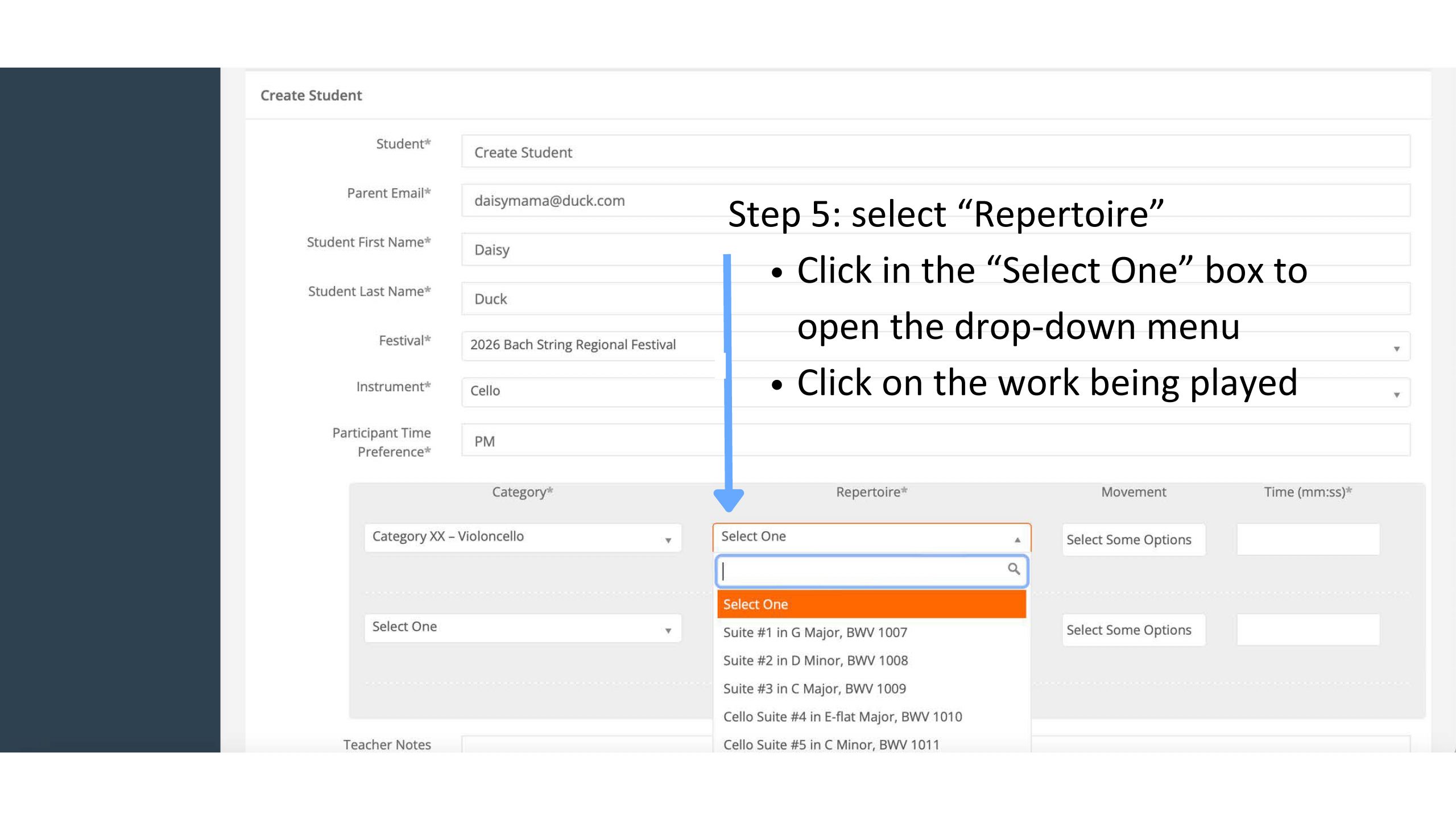Screen dimensions: 1456x819
Task: Open the Festival dropdown arrow
Action: [1396, 348]
